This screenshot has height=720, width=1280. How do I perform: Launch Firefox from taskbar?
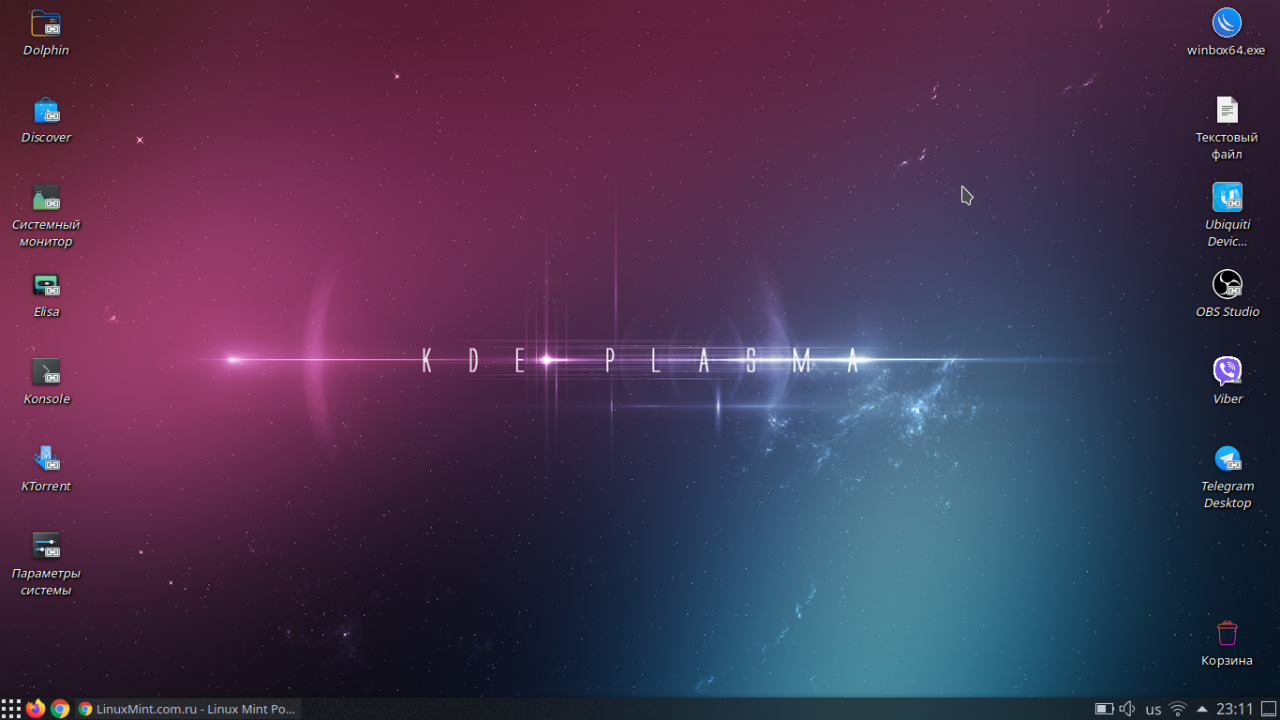[x=36, y=708]
